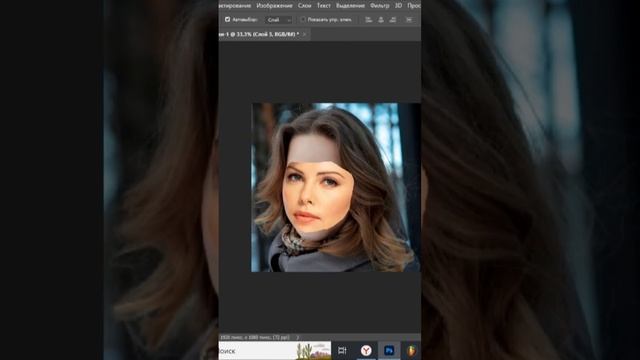Switch to Photoshop in the taskbar
Screen dimensions: 640x360
point(389,351)
